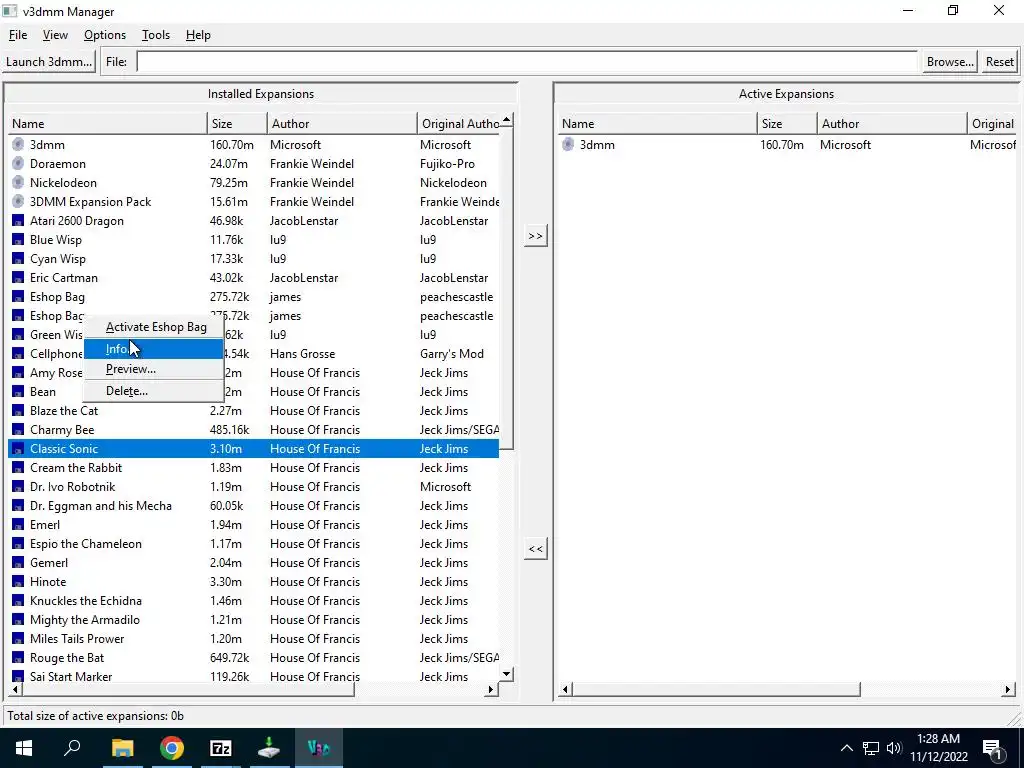This screenshot has width=1024, height=768.
Task: Open taskbar search magnifier
Action: coord(72,748)
